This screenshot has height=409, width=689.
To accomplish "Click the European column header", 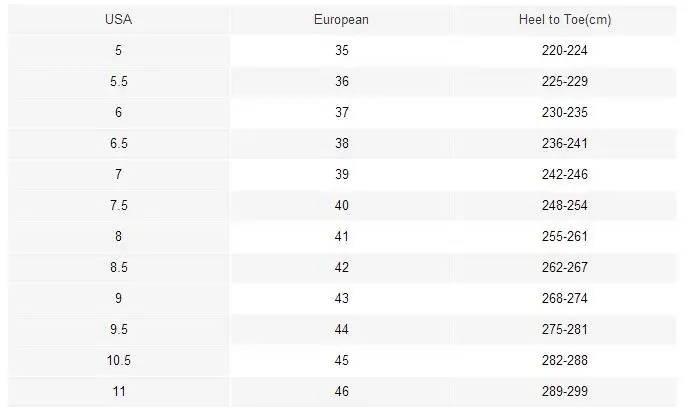I will point(342,19).
